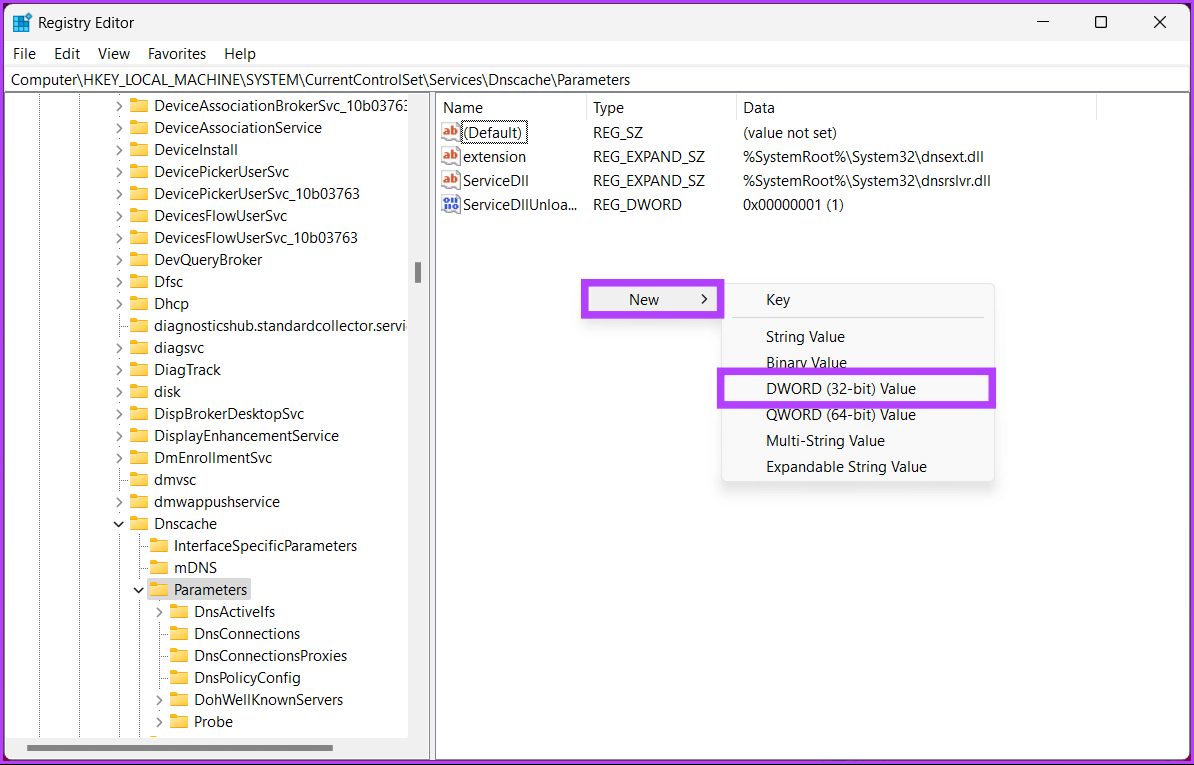
Task: Open the View menu
Action: click(114, 54)
